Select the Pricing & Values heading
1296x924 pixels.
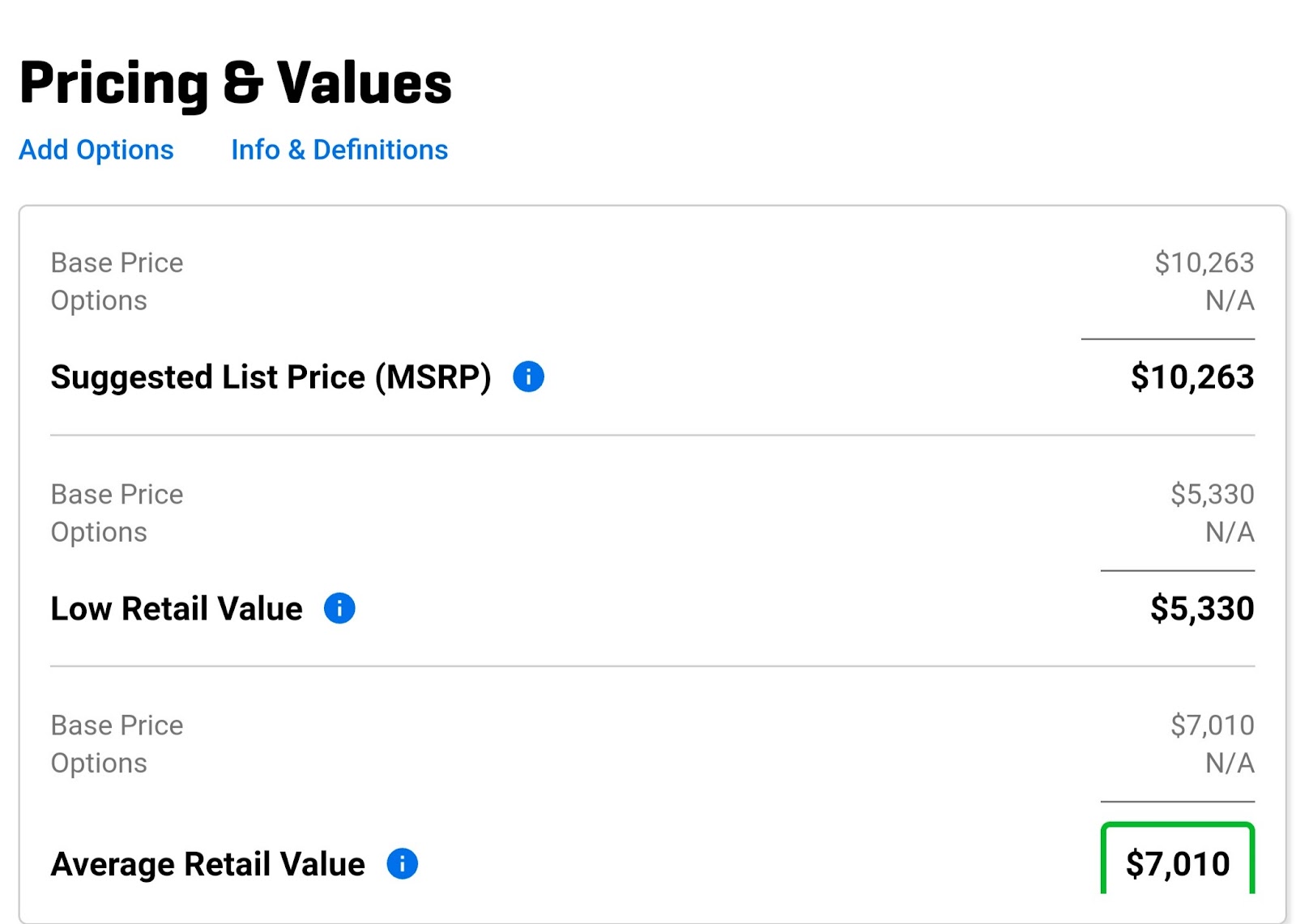pyautogui.click(x=236, y=83)
